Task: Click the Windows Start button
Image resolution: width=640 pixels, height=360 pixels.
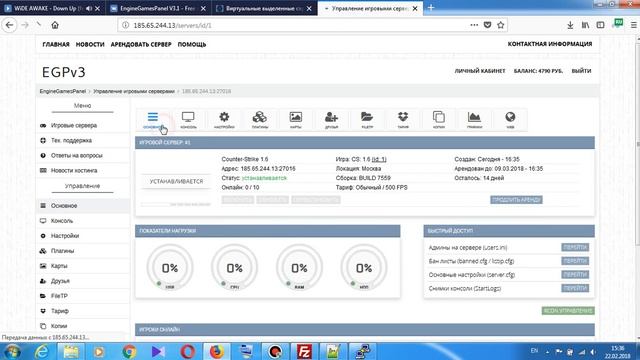Action: 13,351
